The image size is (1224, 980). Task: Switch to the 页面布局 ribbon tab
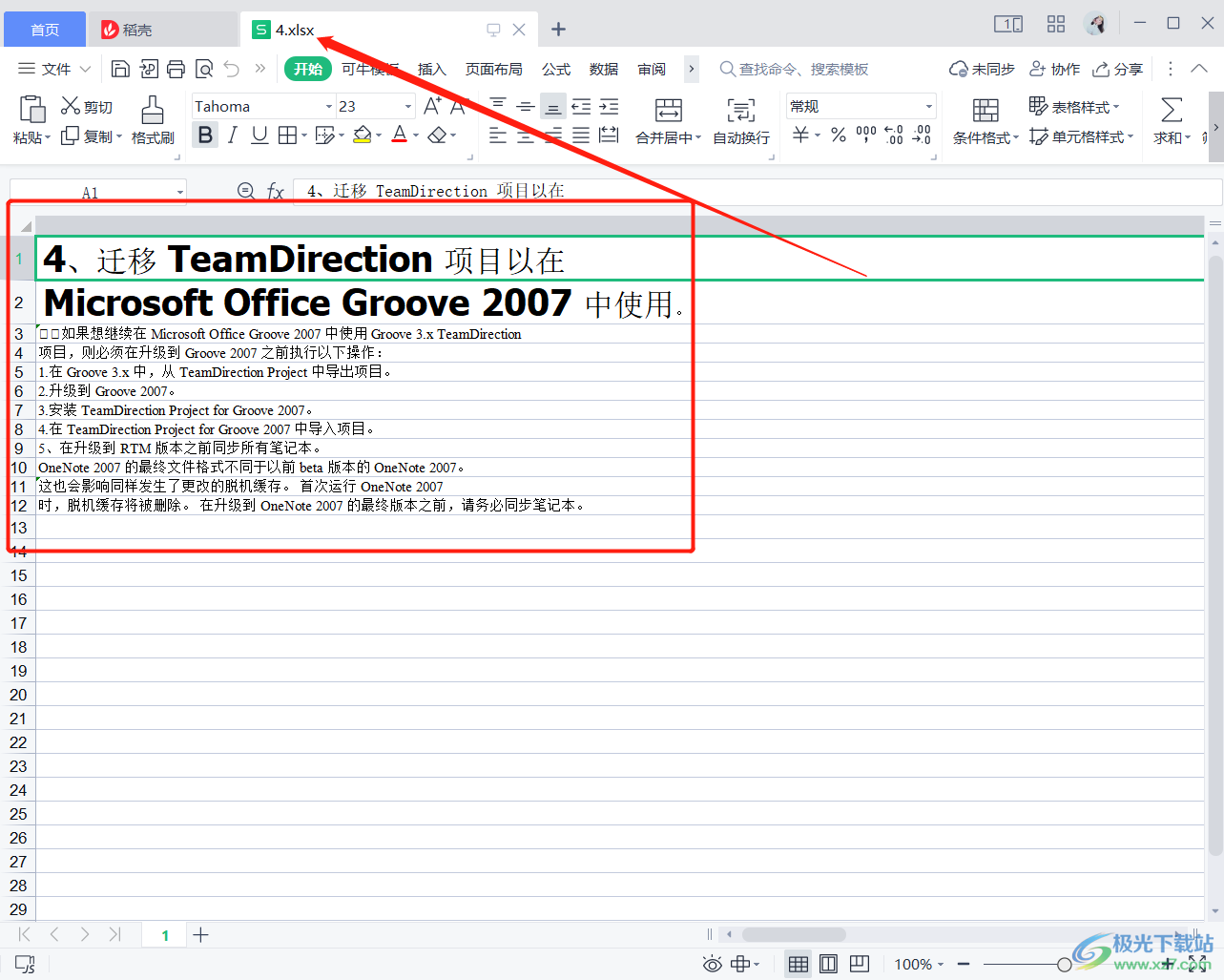pyautogui.click(x=493, y=69)
